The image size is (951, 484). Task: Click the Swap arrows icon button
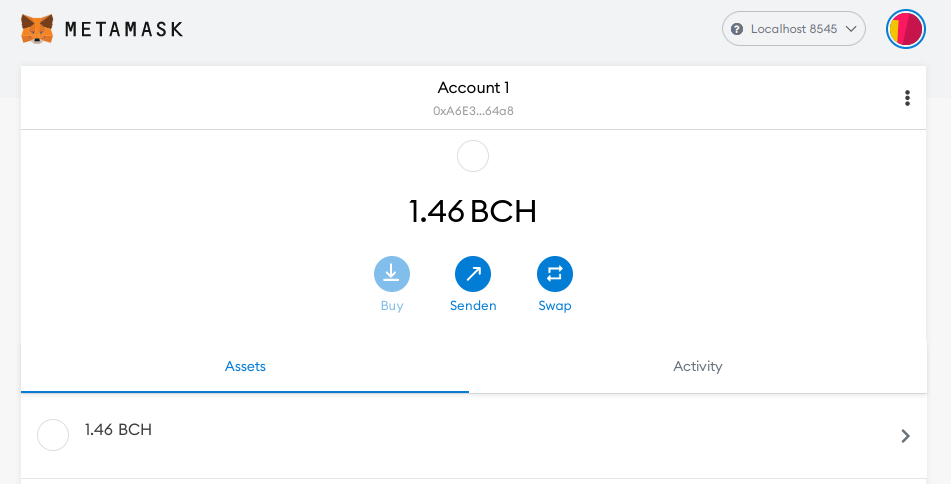click(x=555, y=274)
